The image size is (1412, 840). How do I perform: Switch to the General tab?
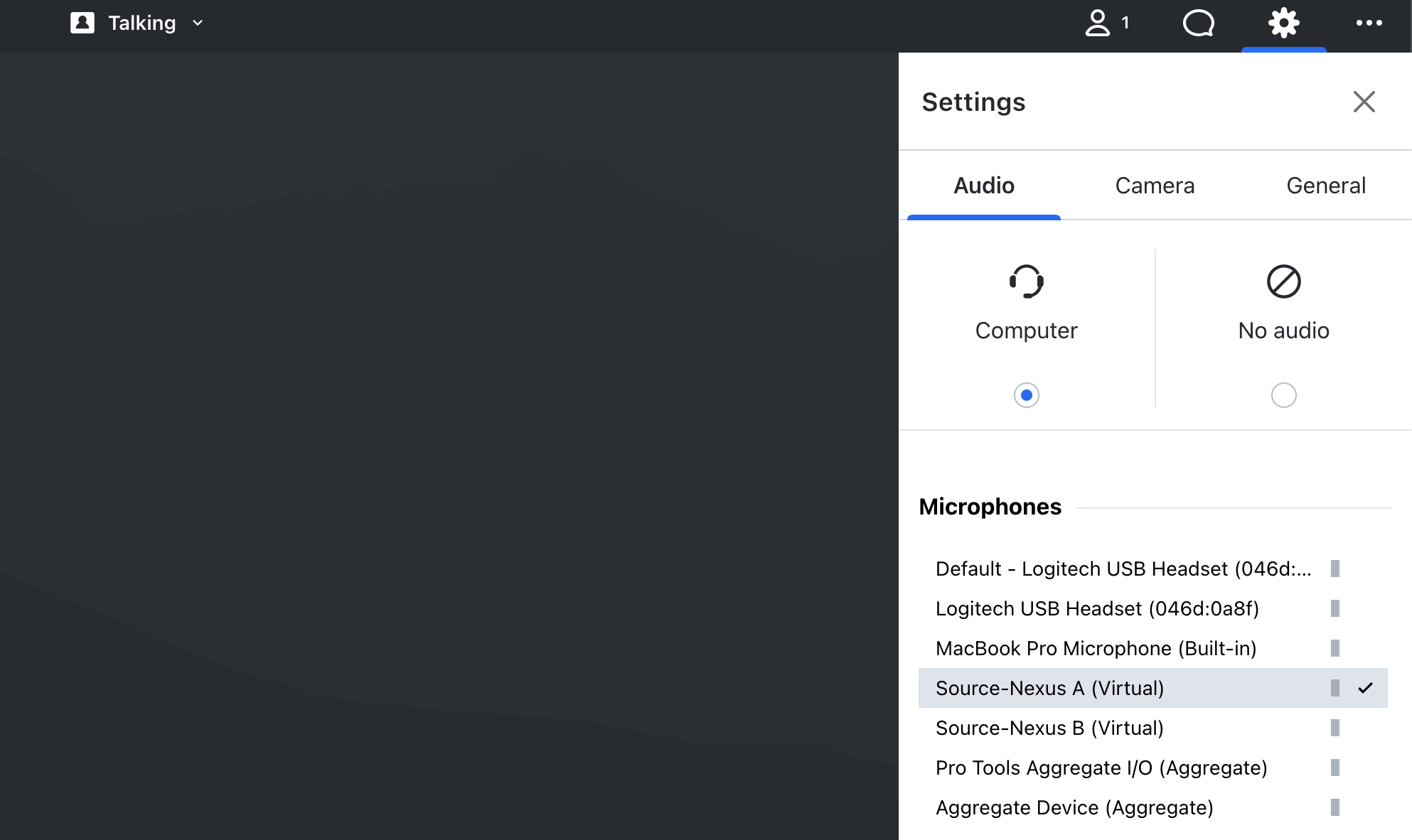point(1326,185)
